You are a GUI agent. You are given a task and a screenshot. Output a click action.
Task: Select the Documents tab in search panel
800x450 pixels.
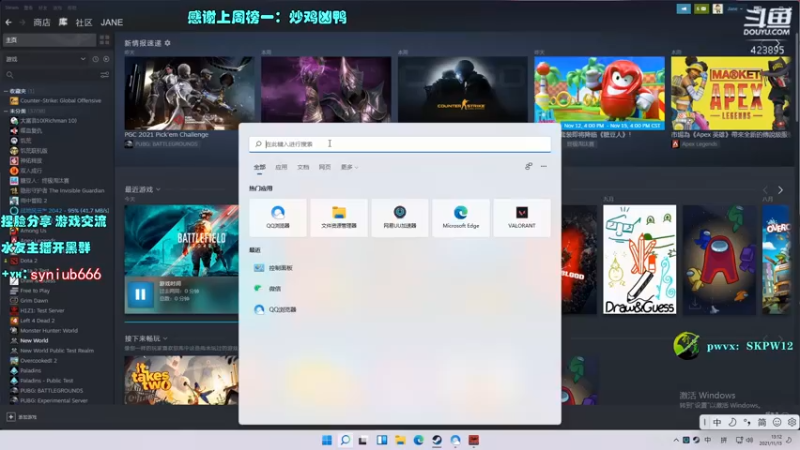click(303, 167)
